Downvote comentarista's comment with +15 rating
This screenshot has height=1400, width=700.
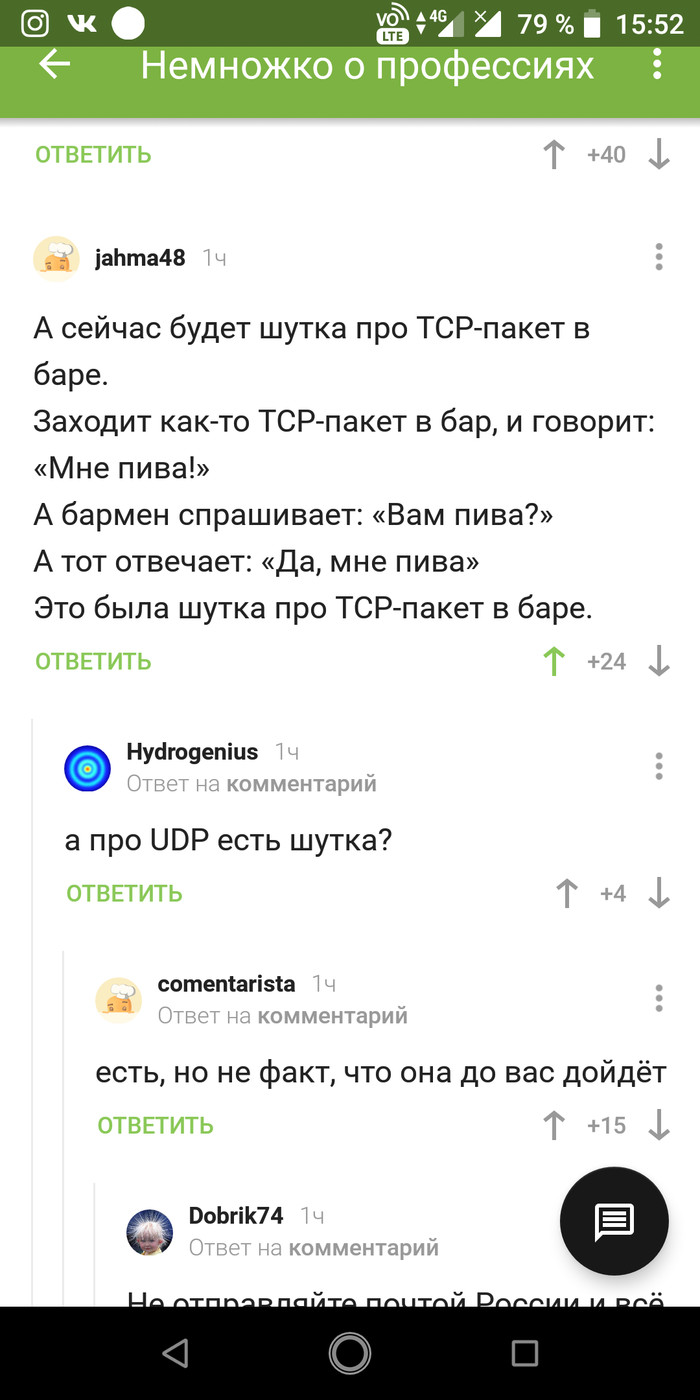tap(658, 1125)
